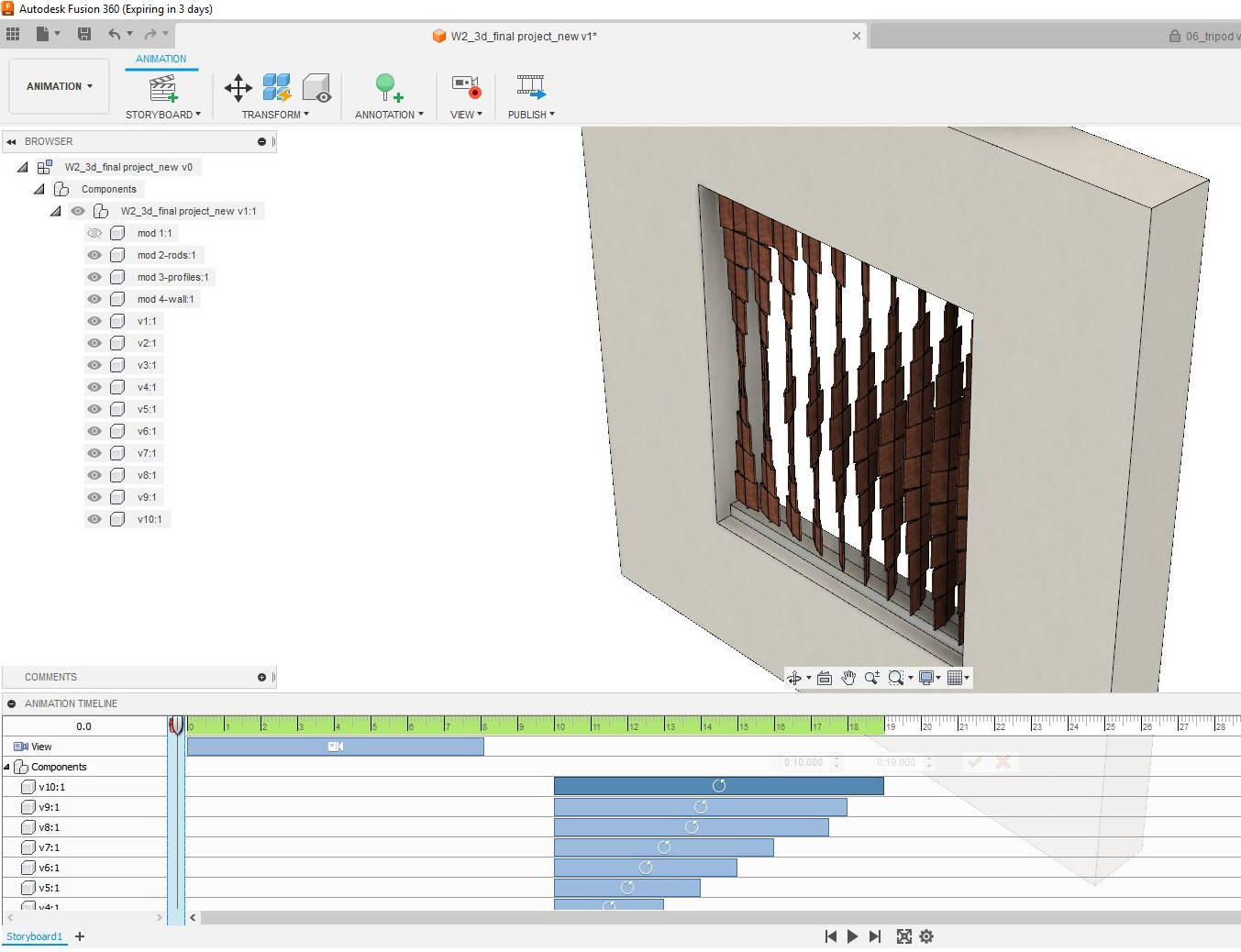Hide the mod 2-rods:1 component

(94, 255)
